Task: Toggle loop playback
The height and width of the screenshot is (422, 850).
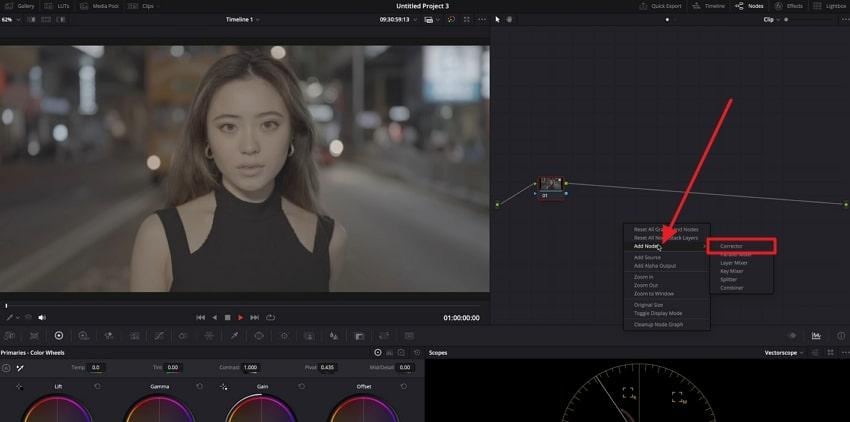Action: point(270,317)
